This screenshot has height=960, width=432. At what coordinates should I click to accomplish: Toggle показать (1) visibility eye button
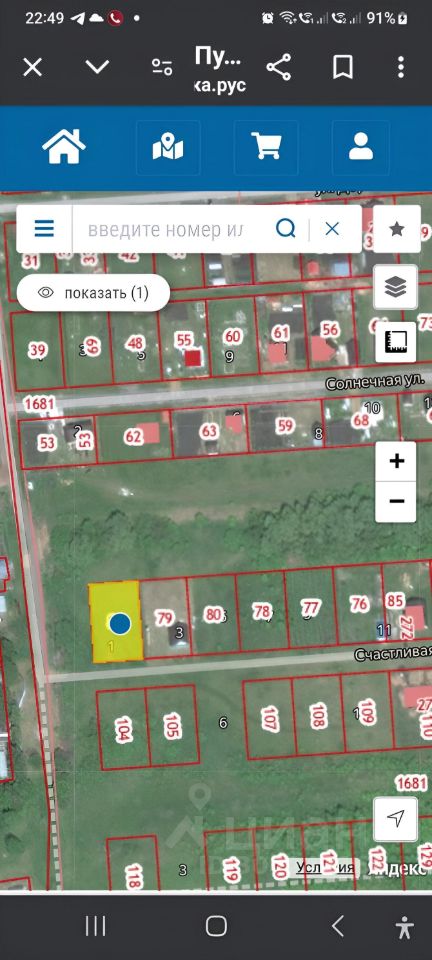click(93, 293)
